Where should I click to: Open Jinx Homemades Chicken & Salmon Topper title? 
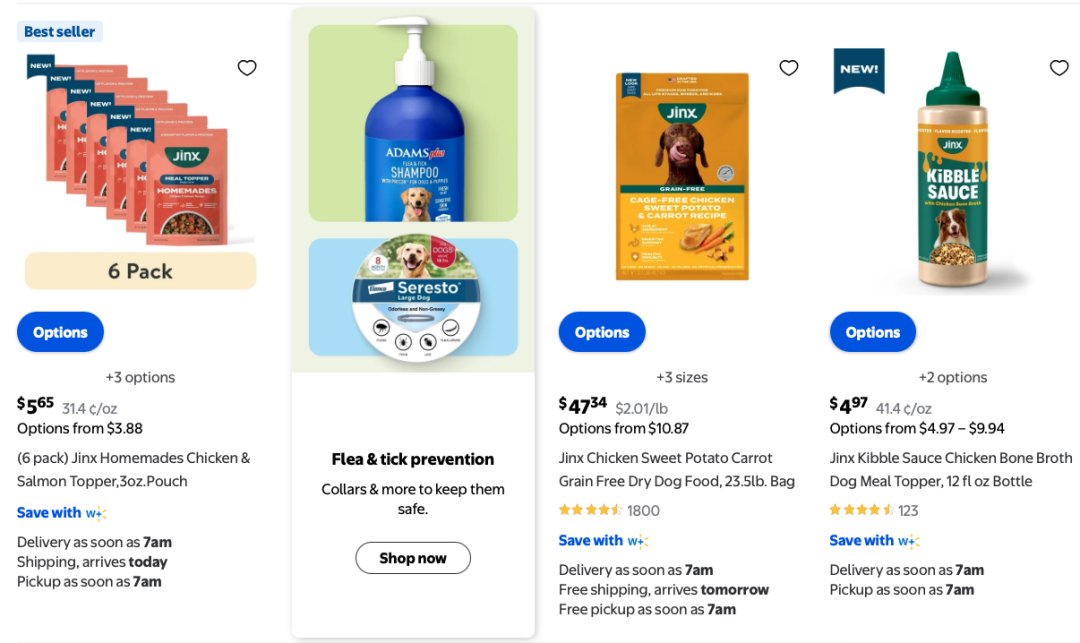click(x=134, y=469)
